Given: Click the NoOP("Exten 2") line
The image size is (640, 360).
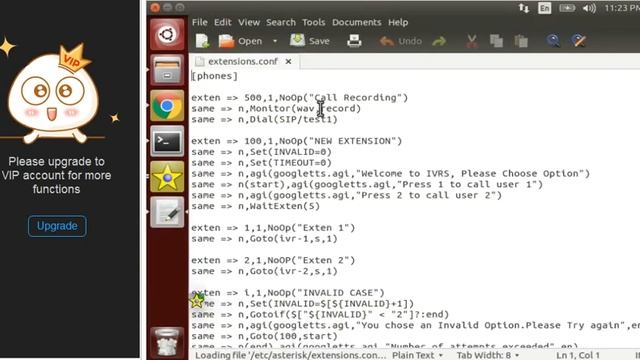Looking at the screenshot, I should 273,260.
